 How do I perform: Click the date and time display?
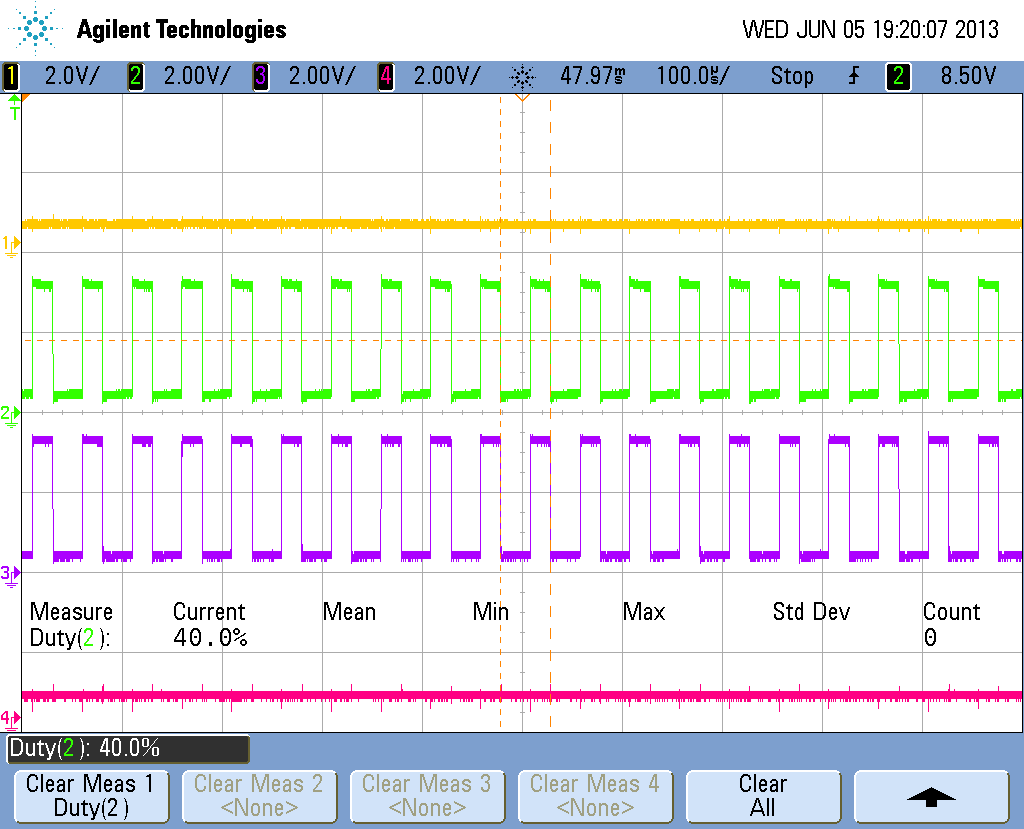click(x=870, y=29)
